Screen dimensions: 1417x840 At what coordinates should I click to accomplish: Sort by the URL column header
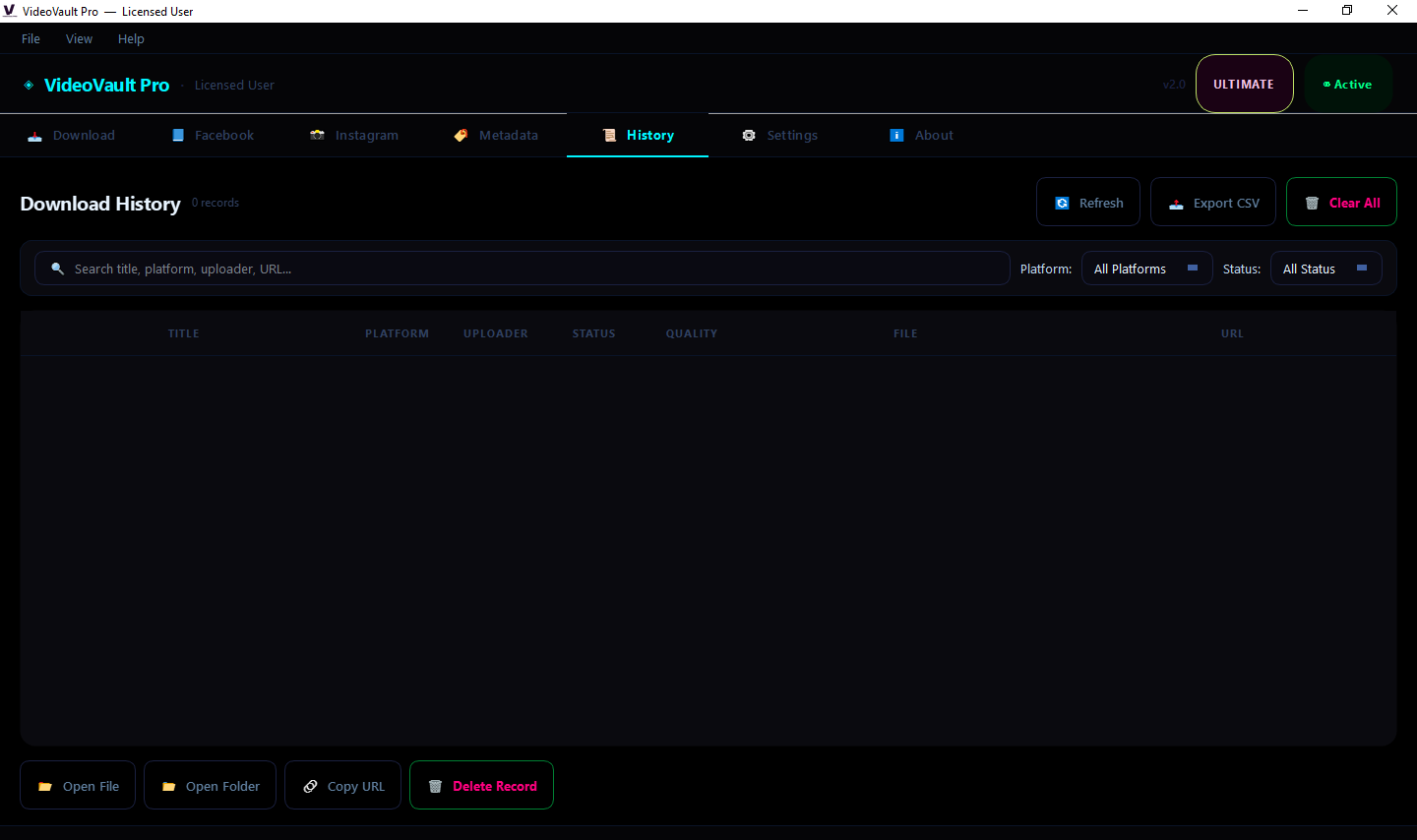click(x=1232, y=334)
